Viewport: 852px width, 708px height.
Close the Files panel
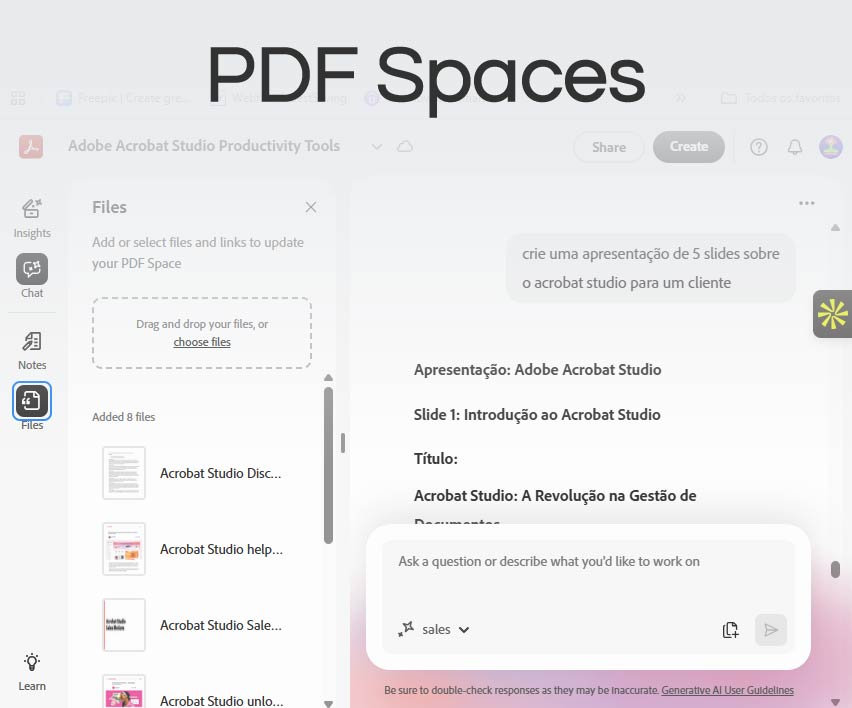(311, 207)
